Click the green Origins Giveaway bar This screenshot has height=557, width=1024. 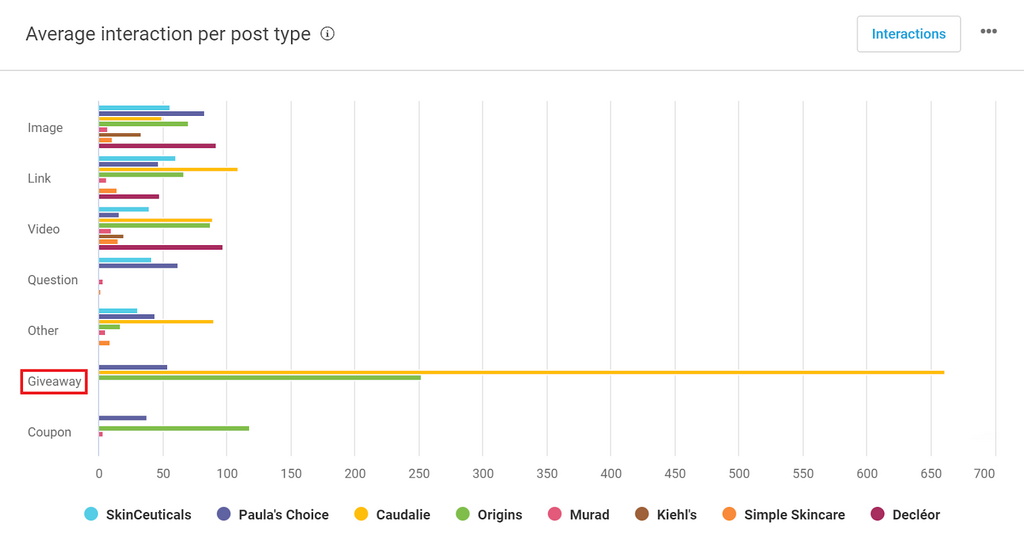pyautogui.click(x=260, y=377)
